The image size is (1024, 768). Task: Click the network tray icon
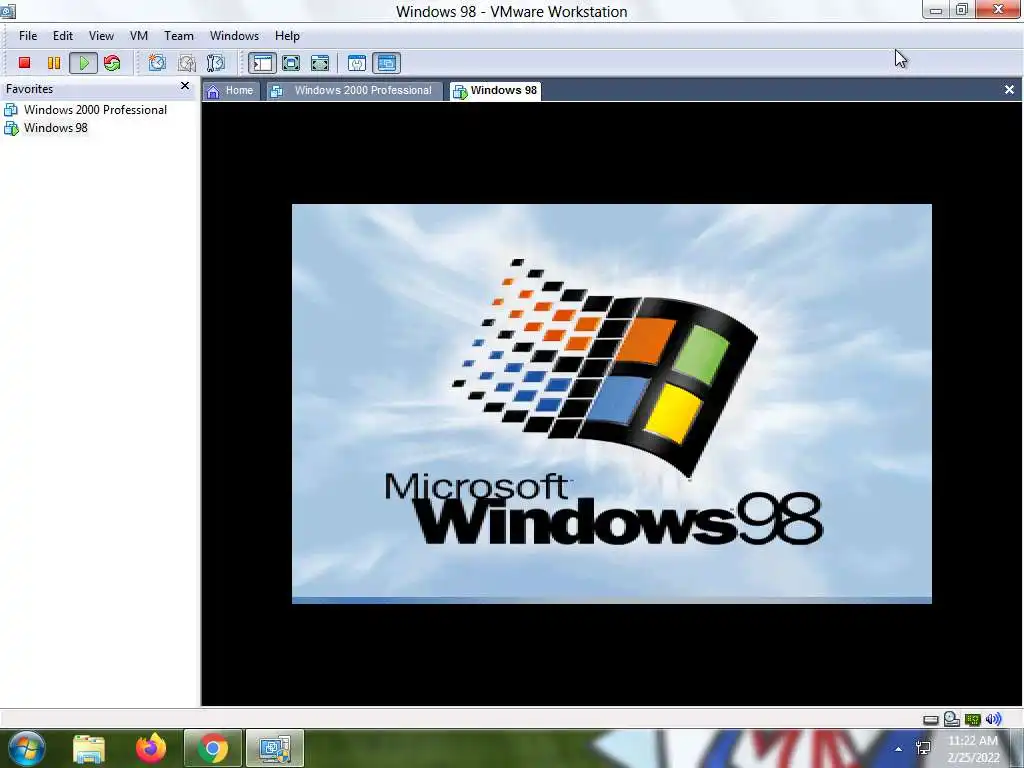pos(923,748)
